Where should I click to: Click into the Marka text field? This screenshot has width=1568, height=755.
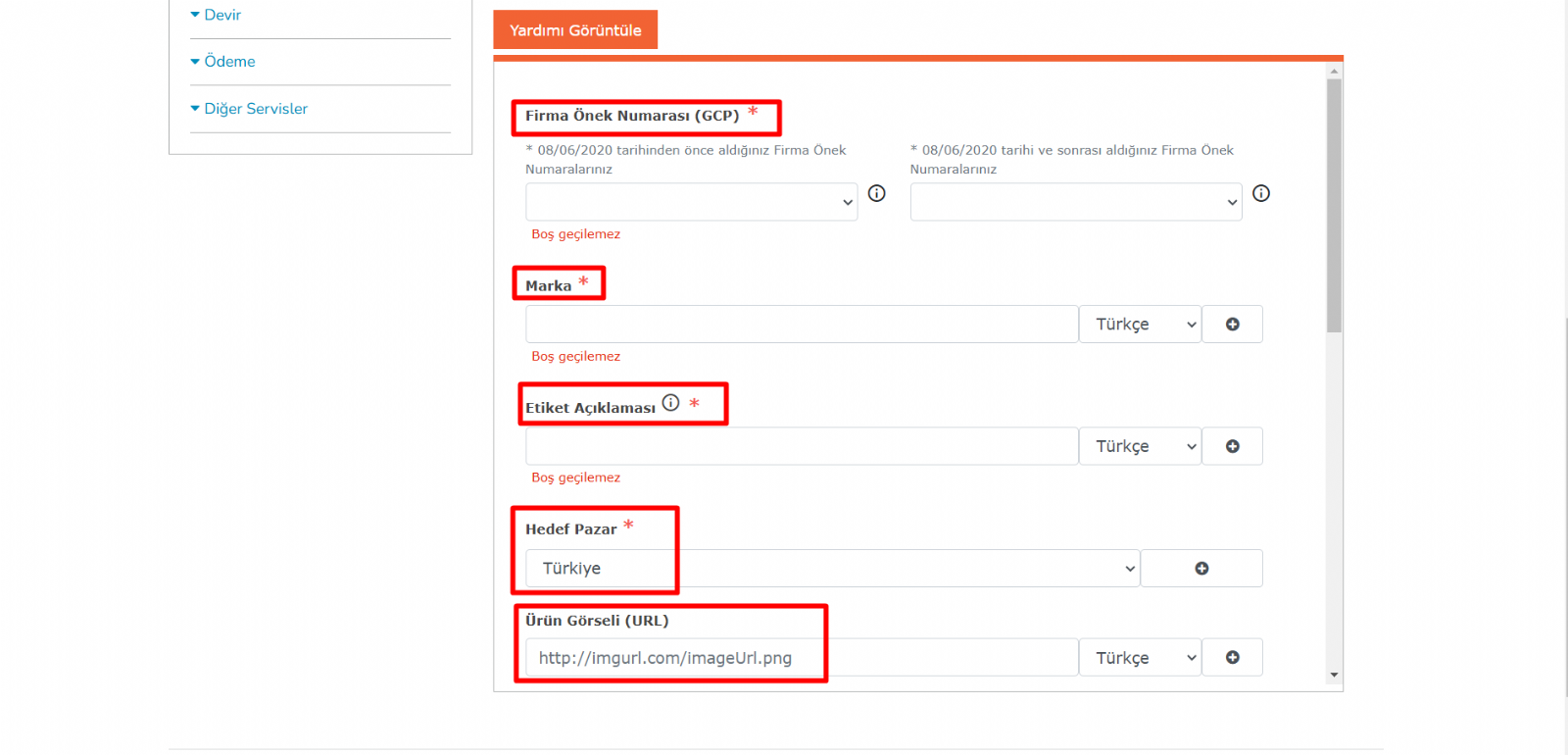pos(801,325)
